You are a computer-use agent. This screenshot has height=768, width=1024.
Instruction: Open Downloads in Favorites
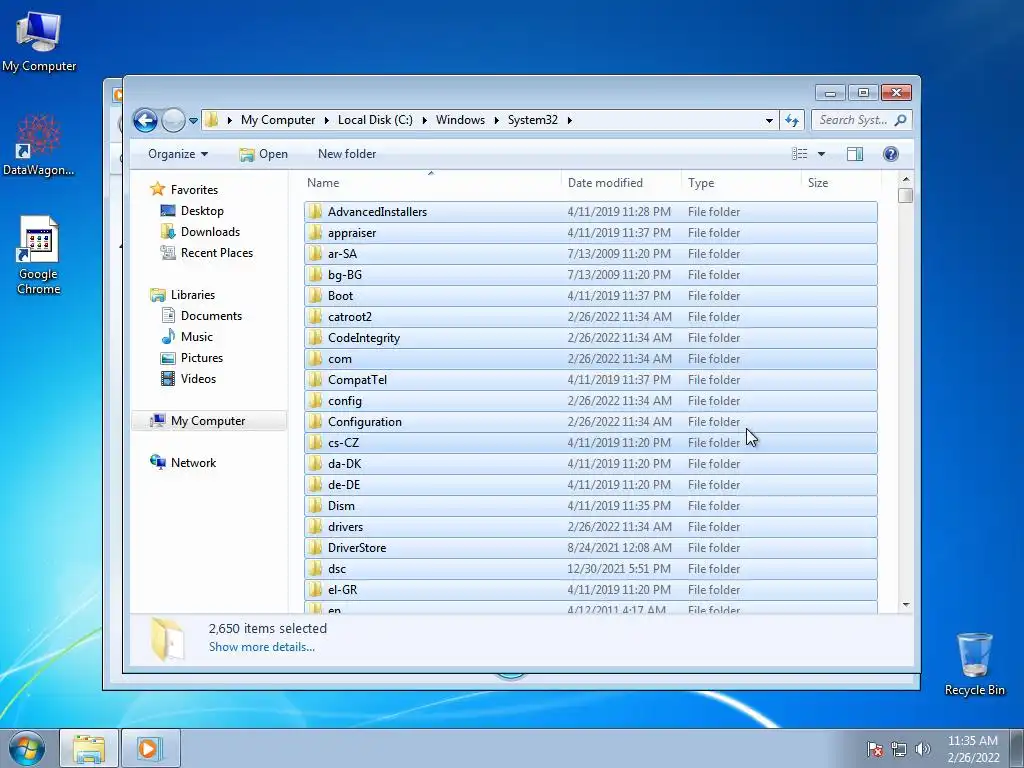point(210,232)
